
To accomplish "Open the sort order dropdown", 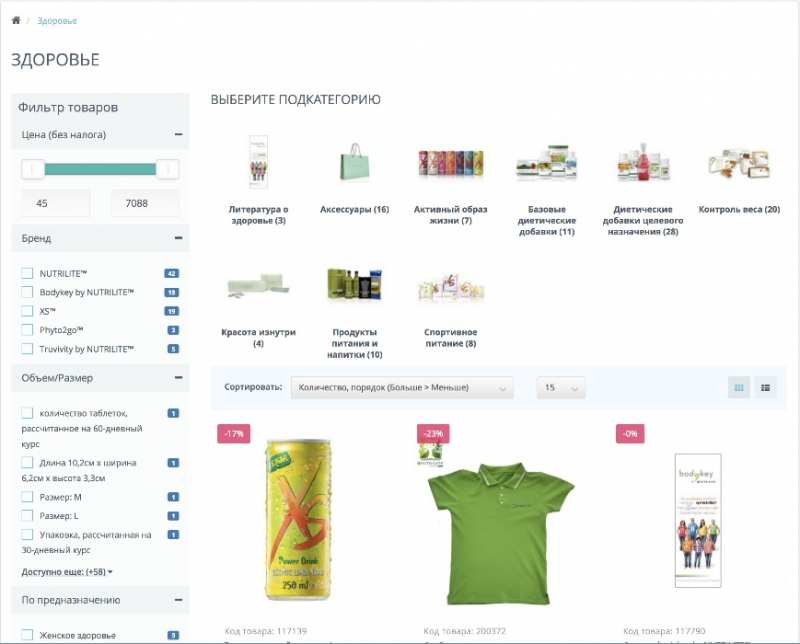I will tap(401, 388).
